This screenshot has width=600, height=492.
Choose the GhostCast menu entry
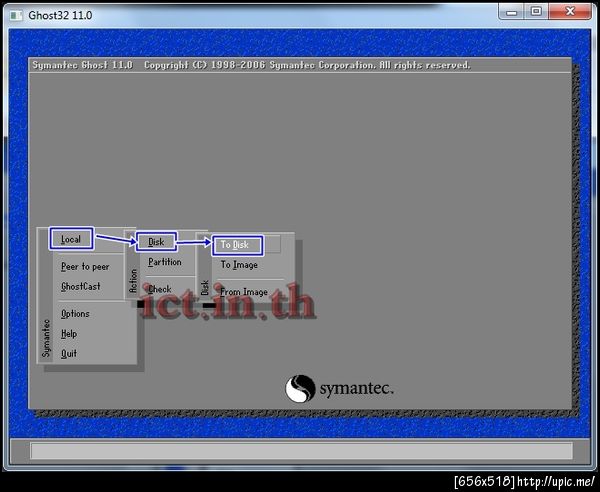81,287
